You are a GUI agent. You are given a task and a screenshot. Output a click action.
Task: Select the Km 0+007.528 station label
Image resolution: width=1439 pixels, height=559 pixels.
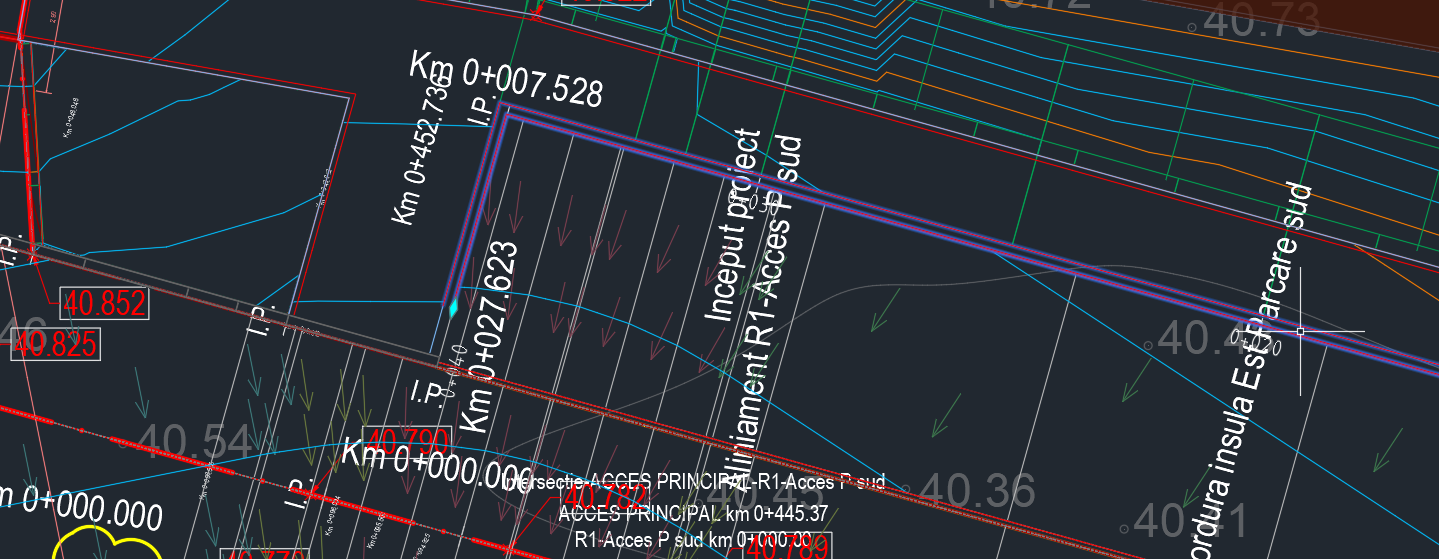coord(506,79)
